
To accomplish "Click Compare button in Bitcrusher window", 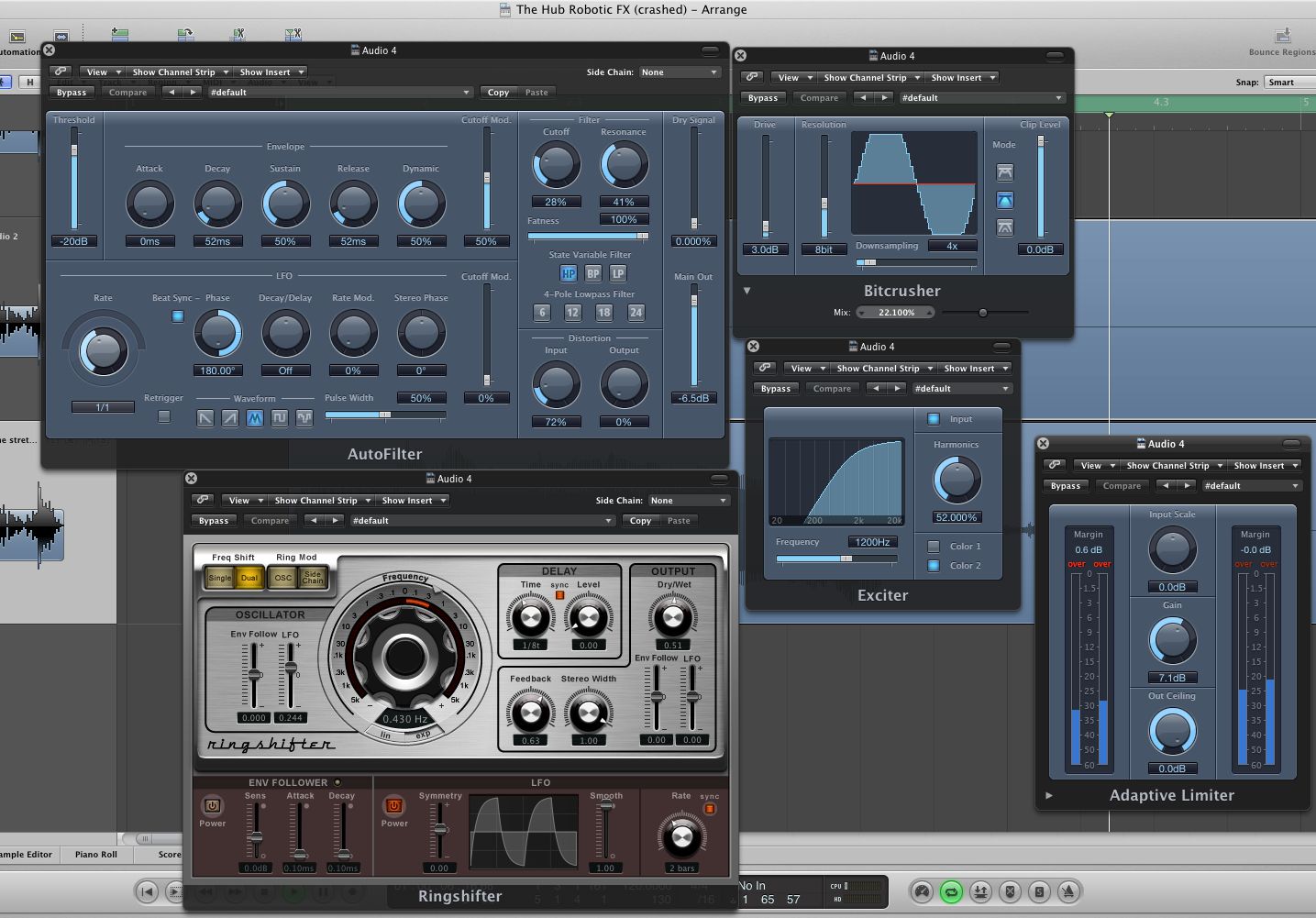I will point(819,97).
